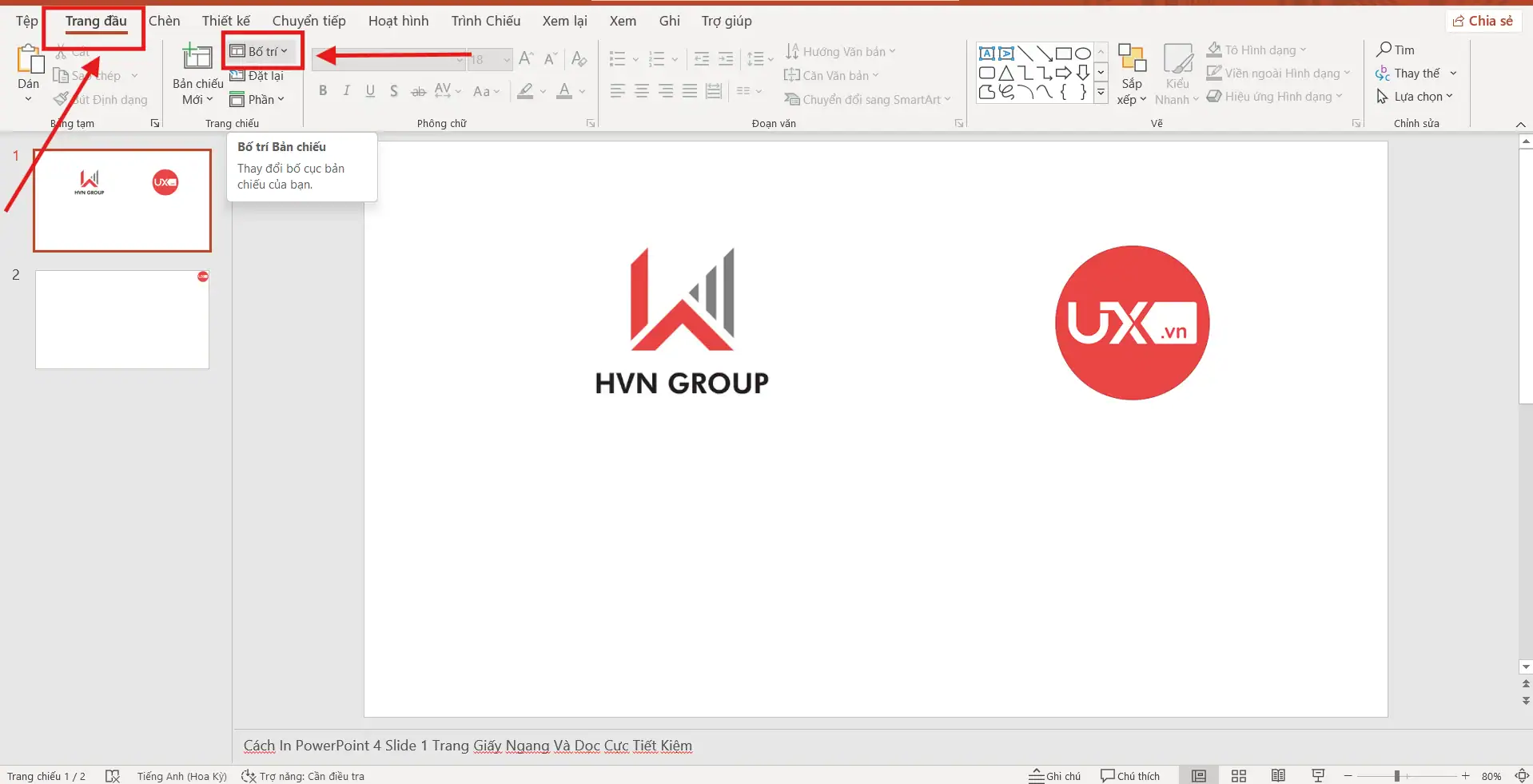The width and height of the screenshot is (1533, 784).
Task: Open the Chèn ribbon tab
Action: pos(164,21)
